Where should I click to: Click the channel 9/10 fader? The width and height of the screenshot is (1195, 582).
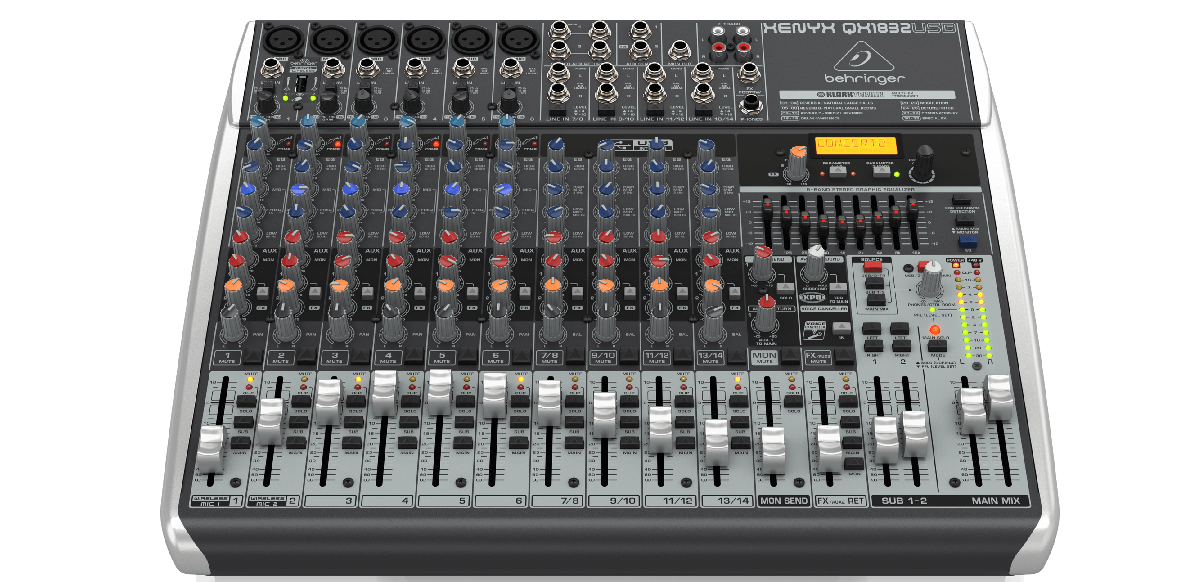point(604,414)
